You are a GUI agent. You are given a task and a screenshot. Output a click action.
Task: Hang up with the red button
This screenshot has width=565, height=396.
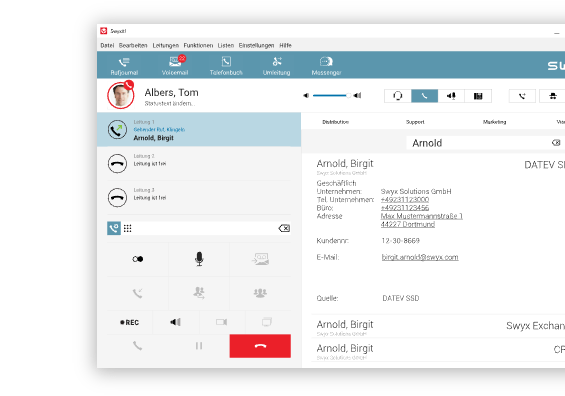pyautogui.click(x=260, y=346)
